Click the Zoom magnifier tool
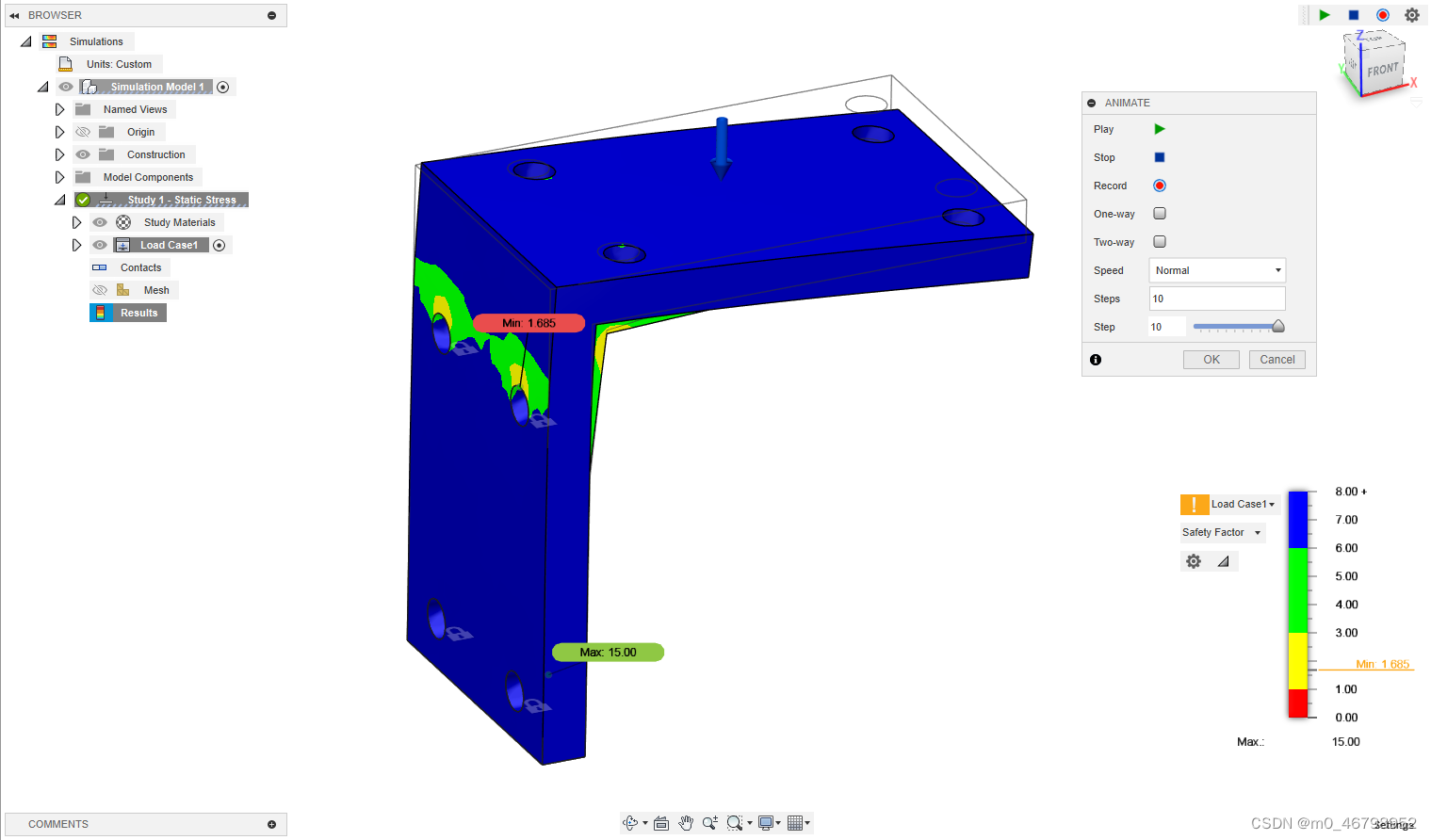1431x840 pixels. pyautogui.click(x=709, y=822)
